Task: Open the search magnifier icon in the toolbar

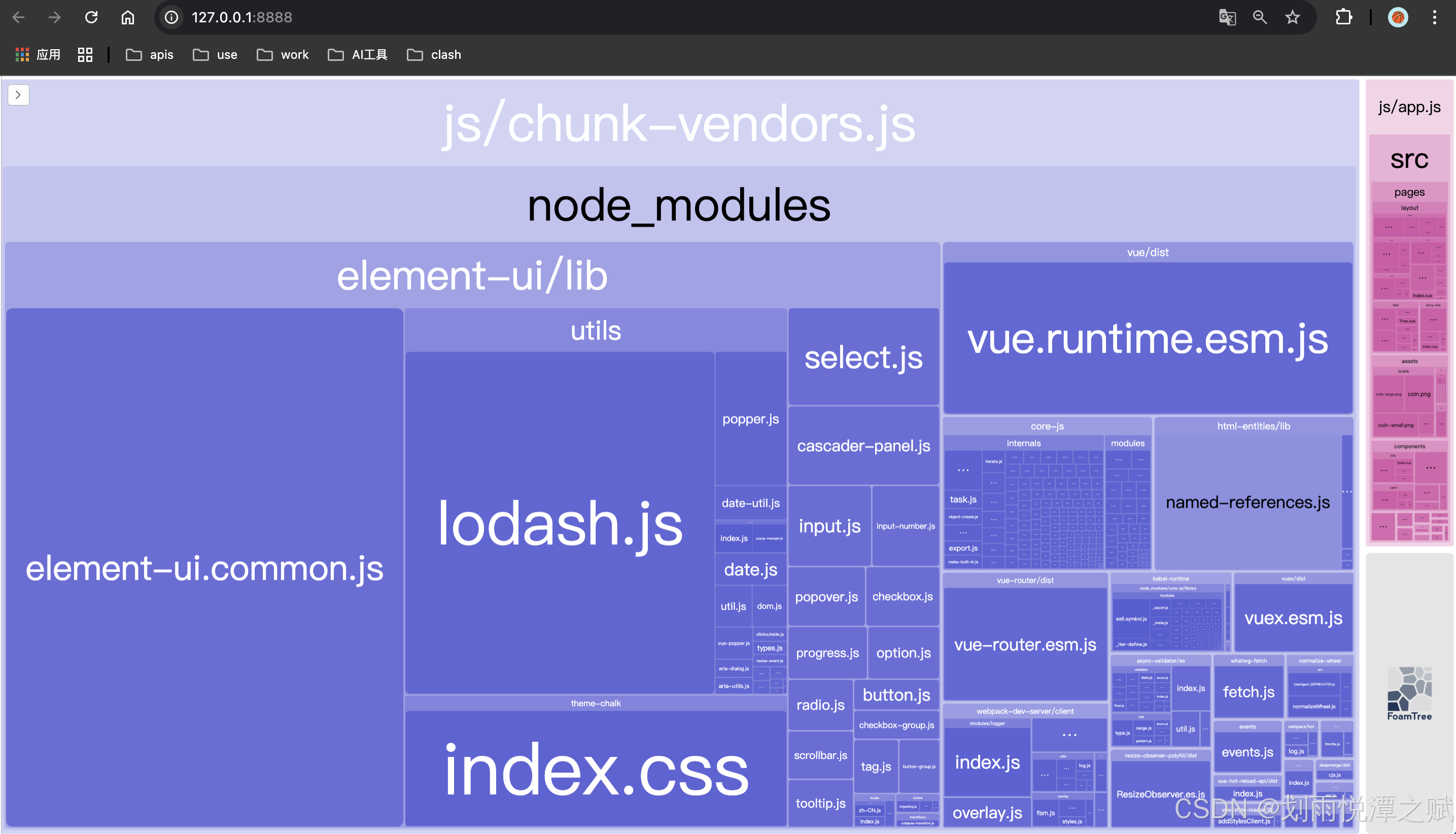Action: click(x=1259, y=17)
